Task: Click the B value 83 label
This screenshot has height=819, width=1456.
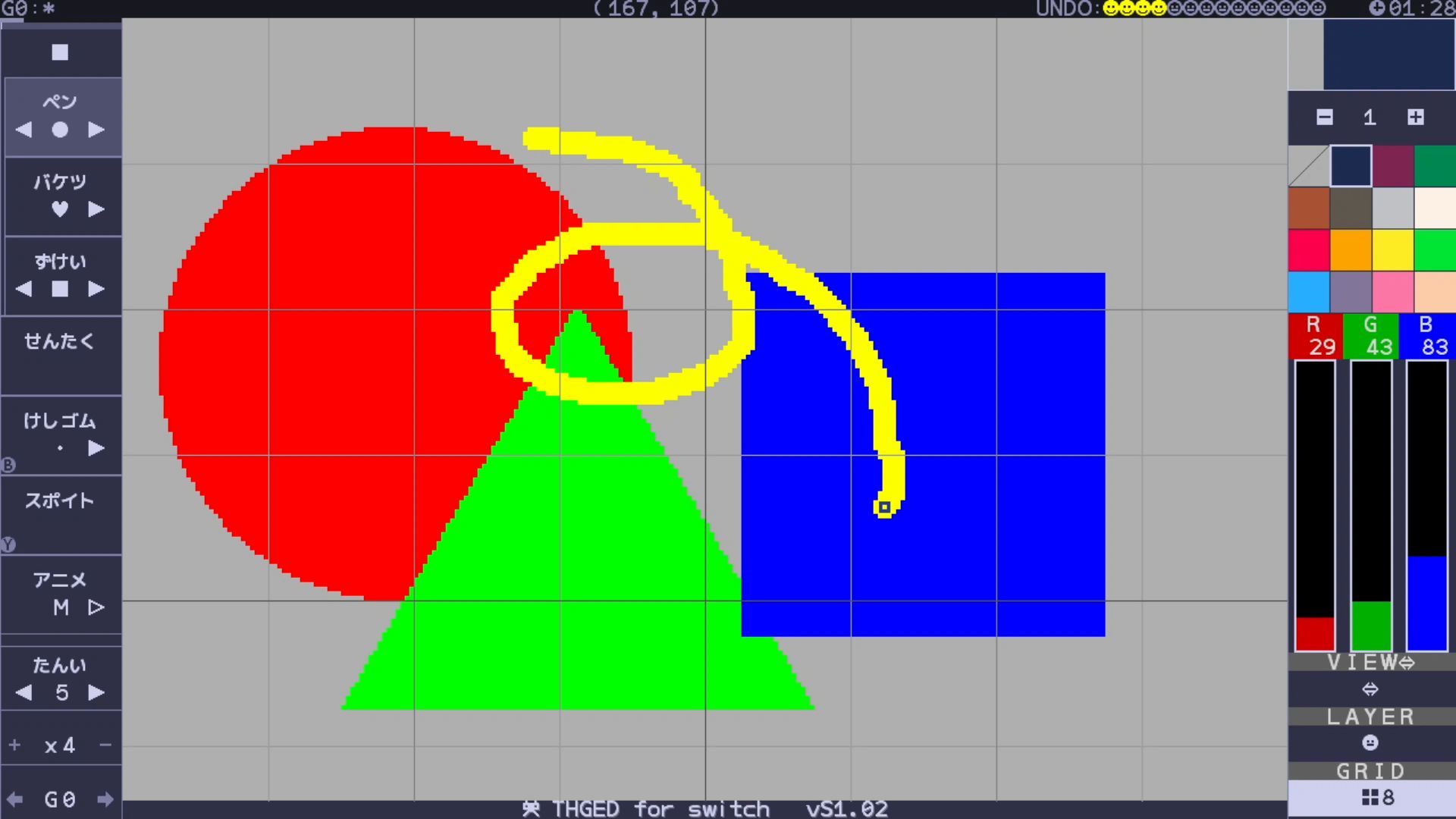Action: point(1427,336)
